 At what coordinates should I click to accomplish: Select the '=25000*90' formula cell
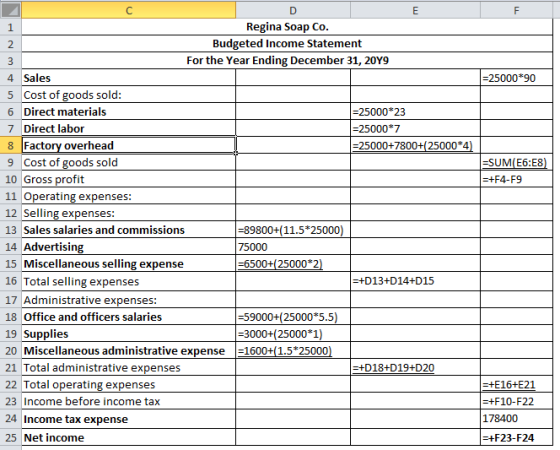point(516,78)
